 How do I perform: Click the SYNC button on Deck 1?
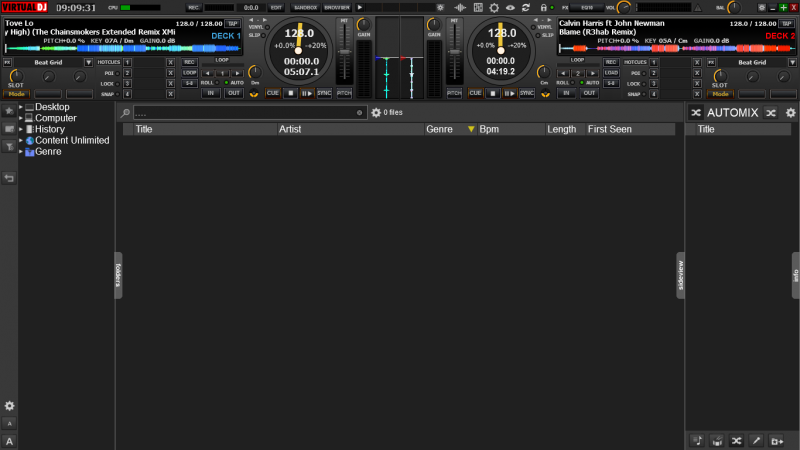click(324, 93)
